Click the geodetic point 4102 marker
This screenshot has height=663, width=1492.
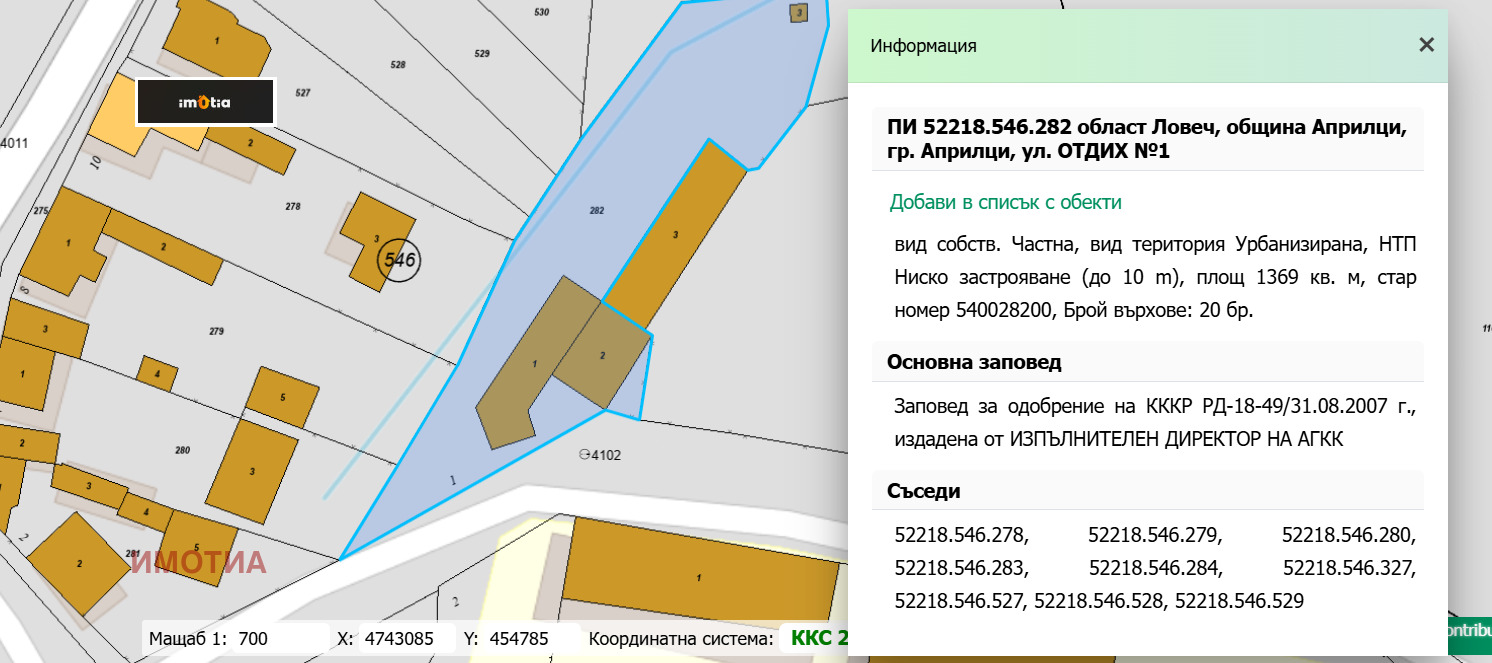point(588,456)
